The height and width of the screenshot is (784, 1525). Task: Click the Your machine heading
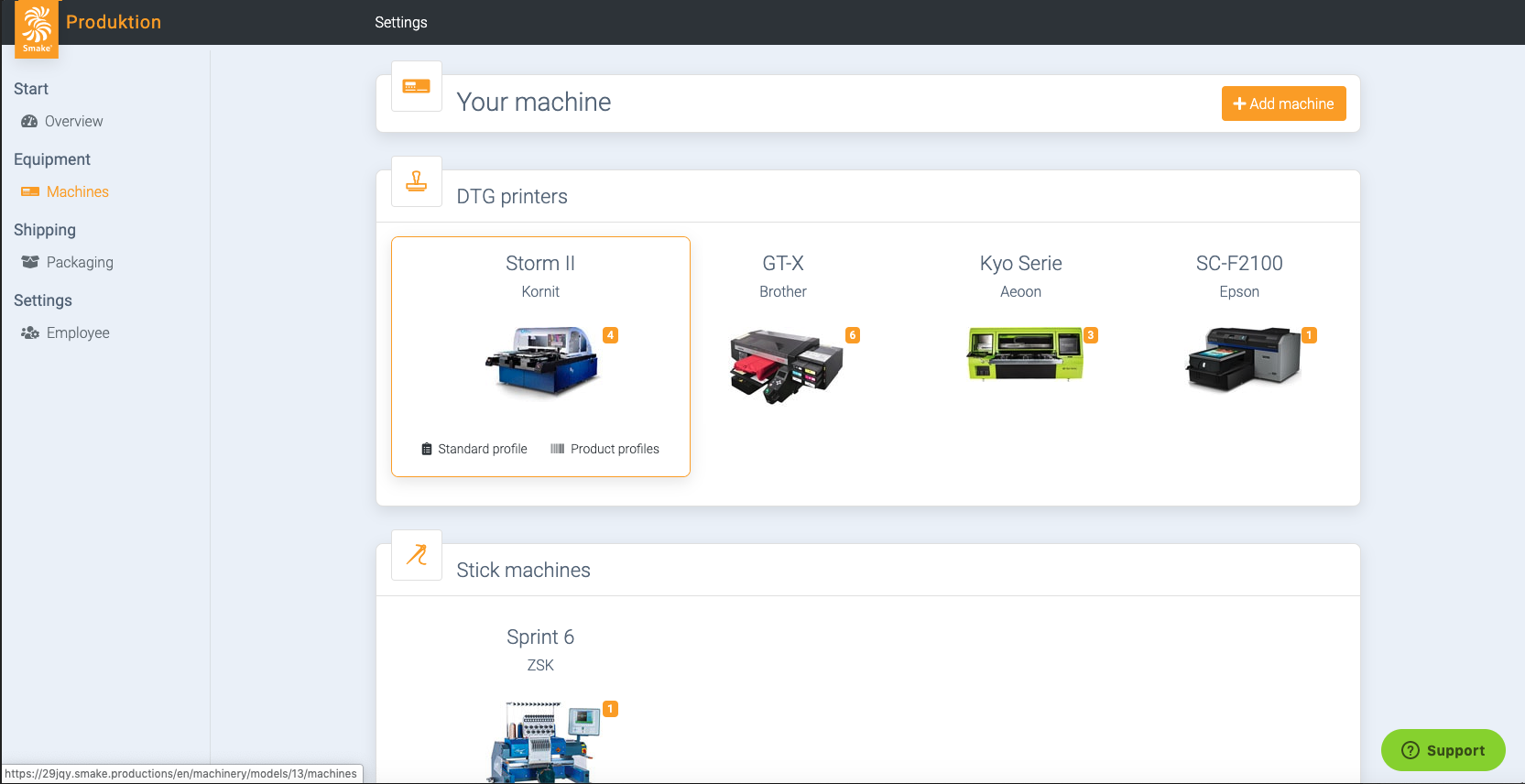pyautogui.click(x=534, y=102)
